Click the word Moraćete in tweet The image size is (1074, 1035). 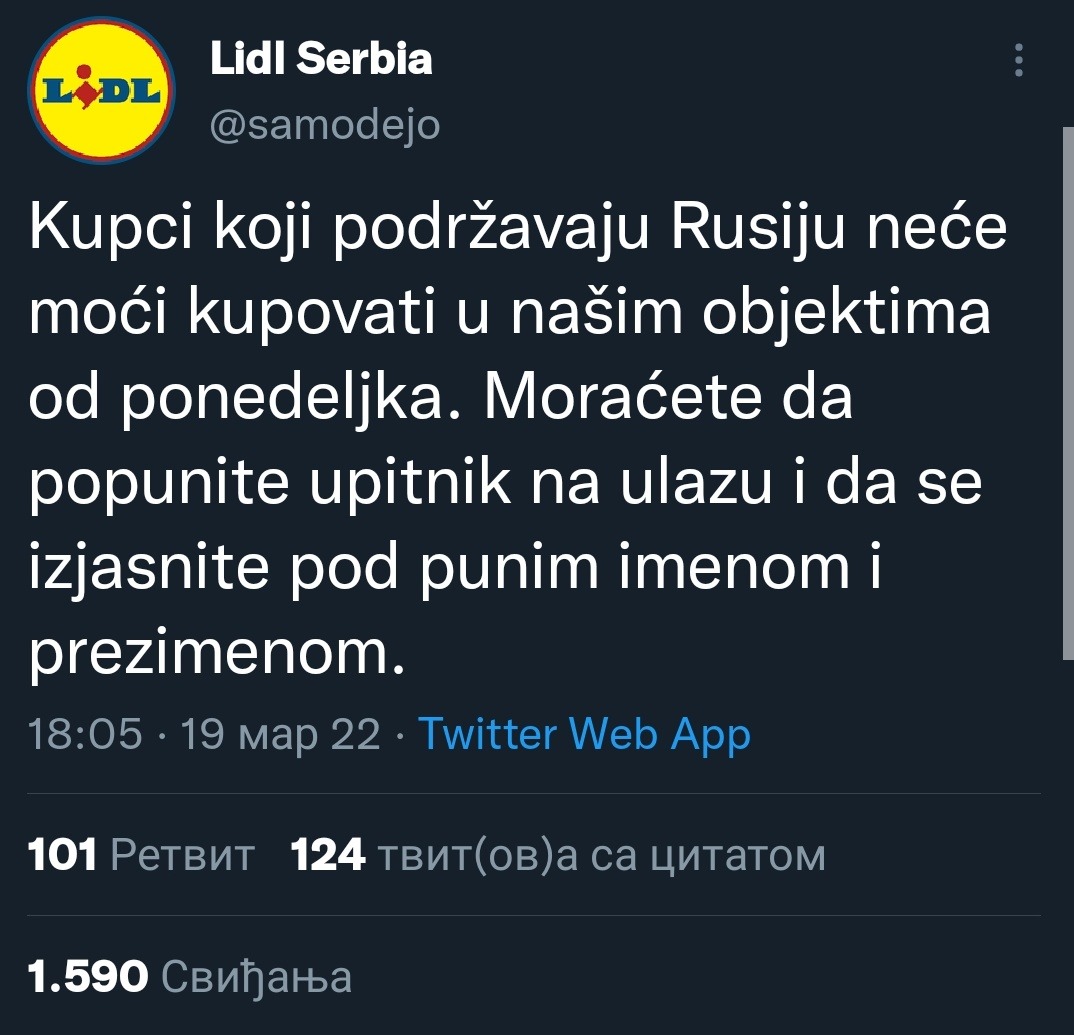(674, 400)
